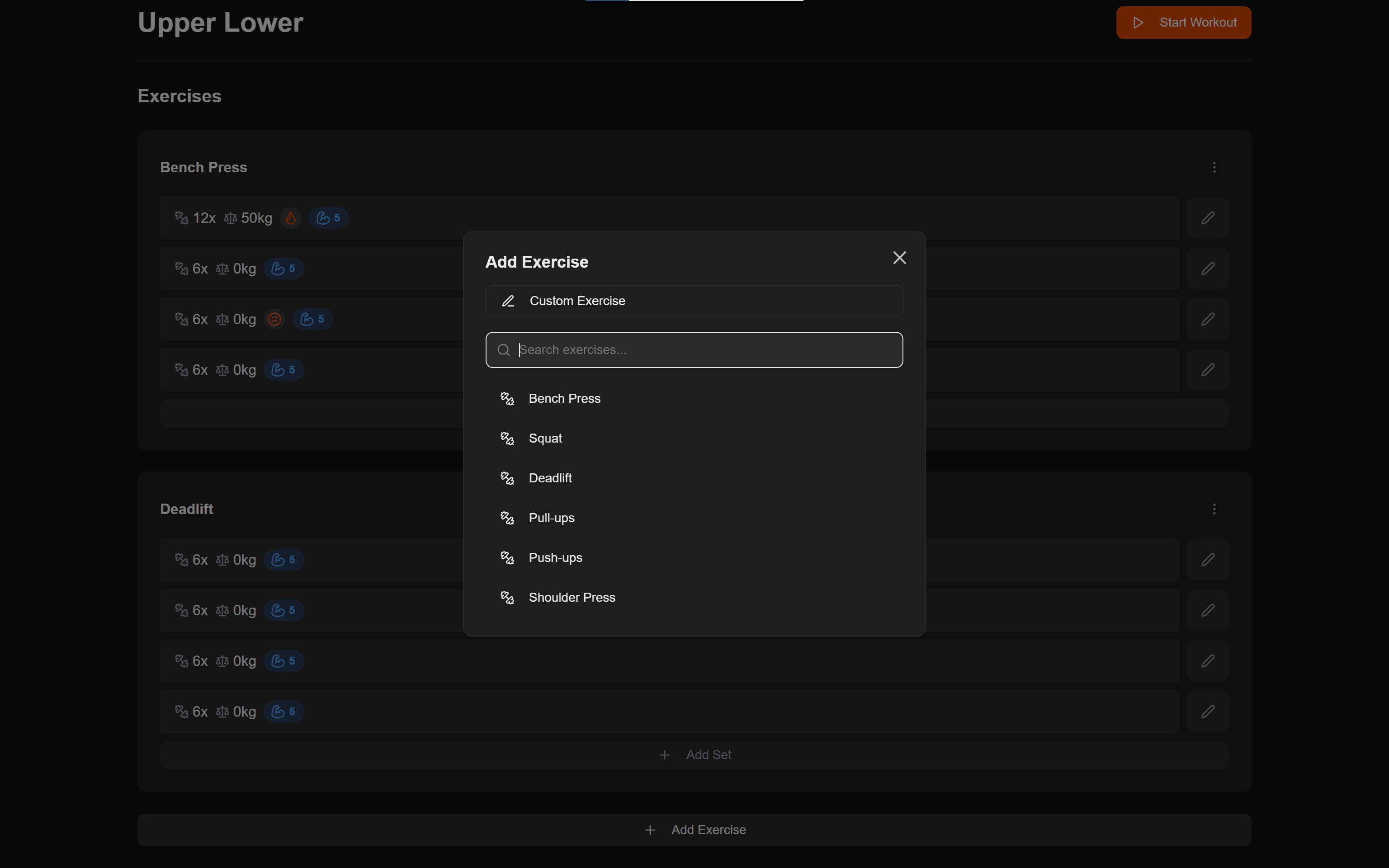The image size is (1389, 868).
Task: Click the dumbbell icon next to Pull-ups
Action: (507, 518)
